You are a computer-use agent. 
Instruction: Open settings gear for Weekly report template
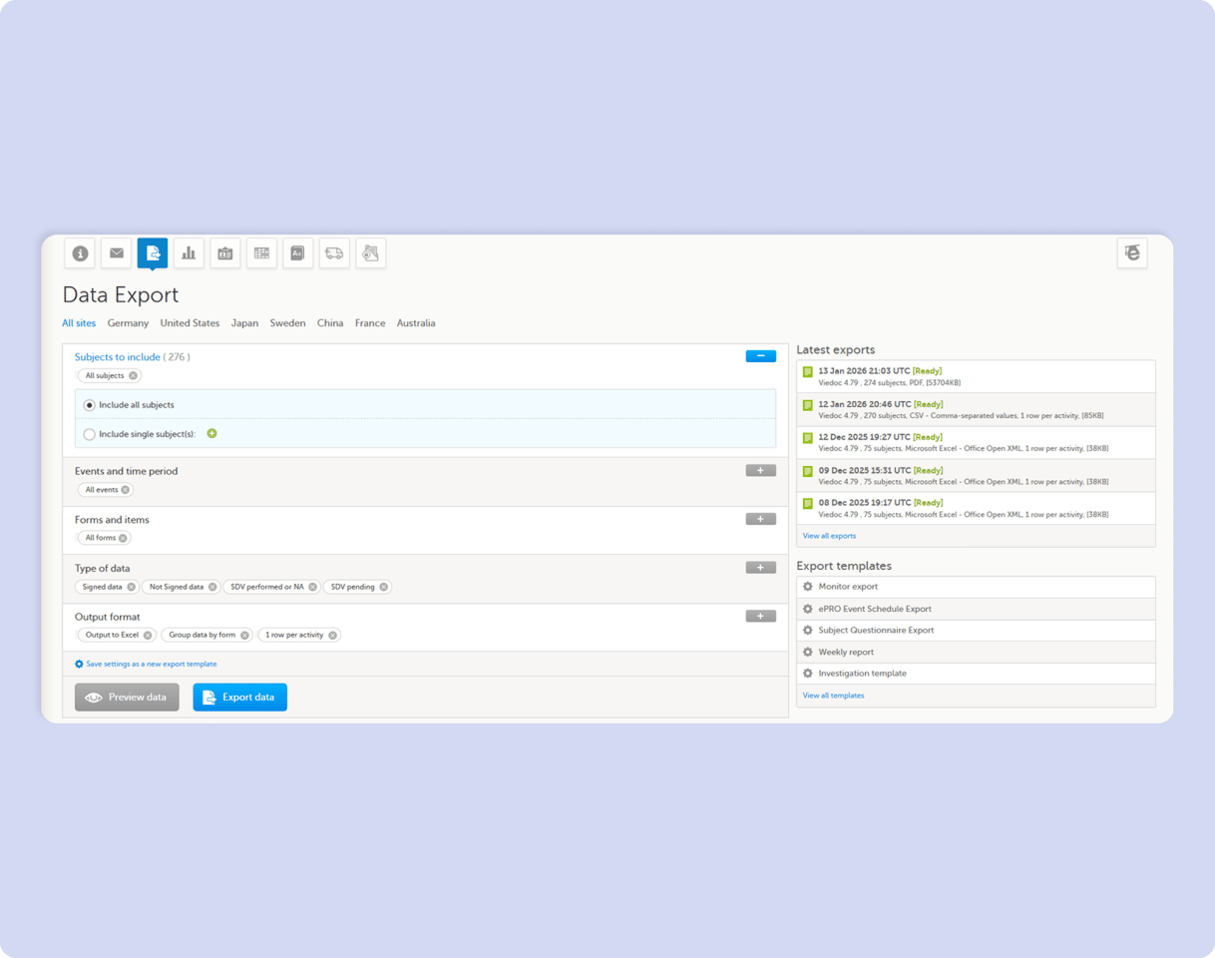[x=807, y=651]
